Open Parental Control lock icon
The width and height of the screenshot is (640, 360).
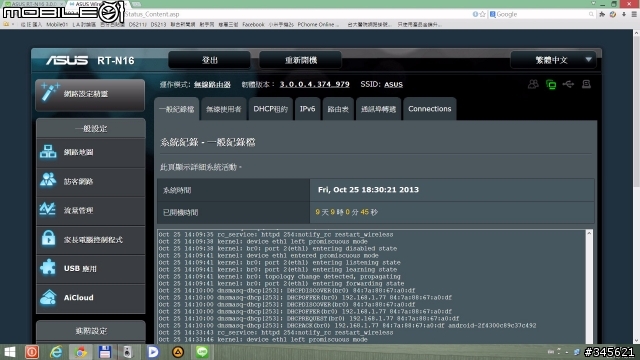pyautogui.click(x=48, y=239)
